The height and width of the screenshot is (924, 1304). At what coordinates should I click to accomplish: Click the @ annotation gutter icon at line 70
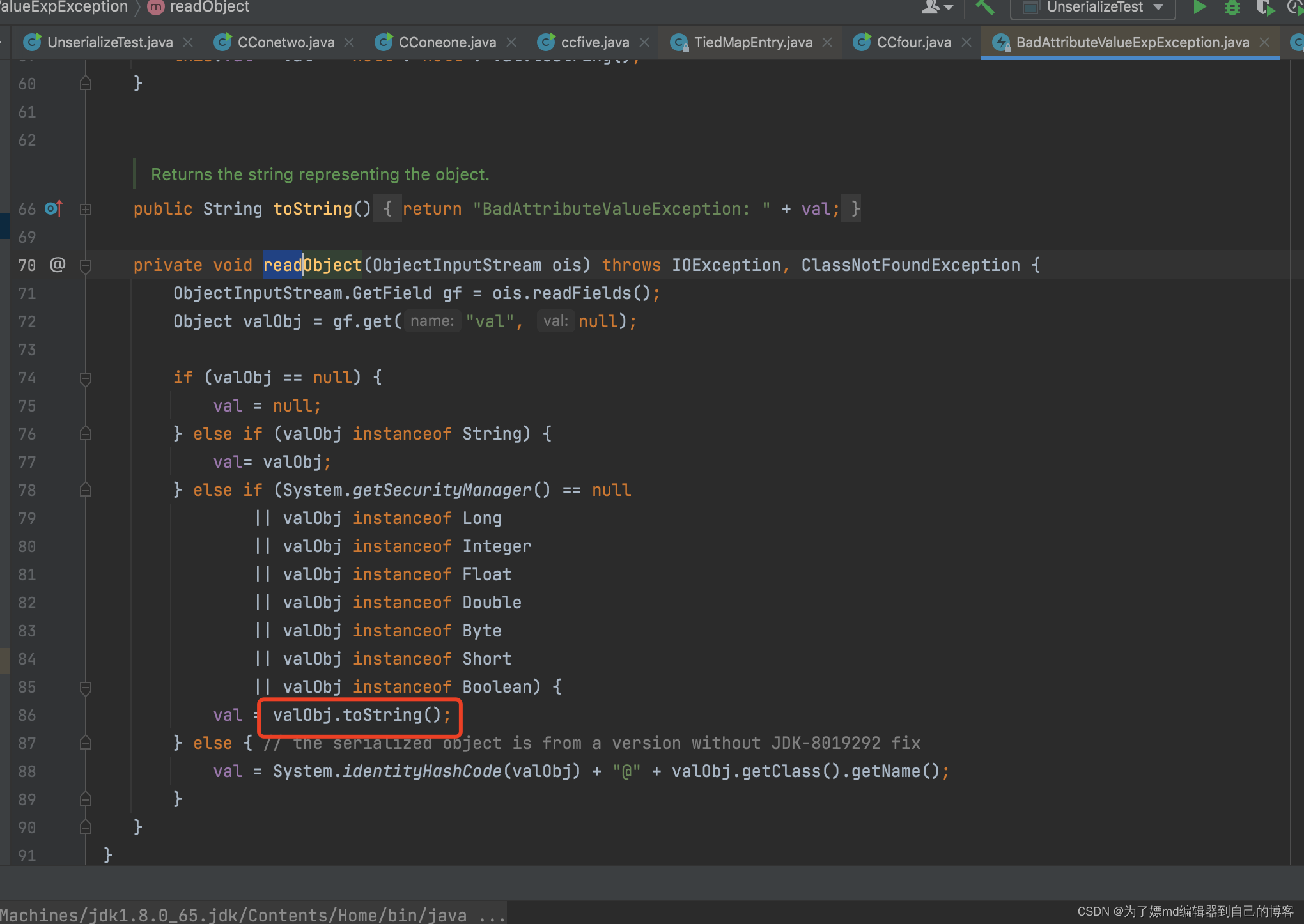pyautogui.click(x=58, y=265)
